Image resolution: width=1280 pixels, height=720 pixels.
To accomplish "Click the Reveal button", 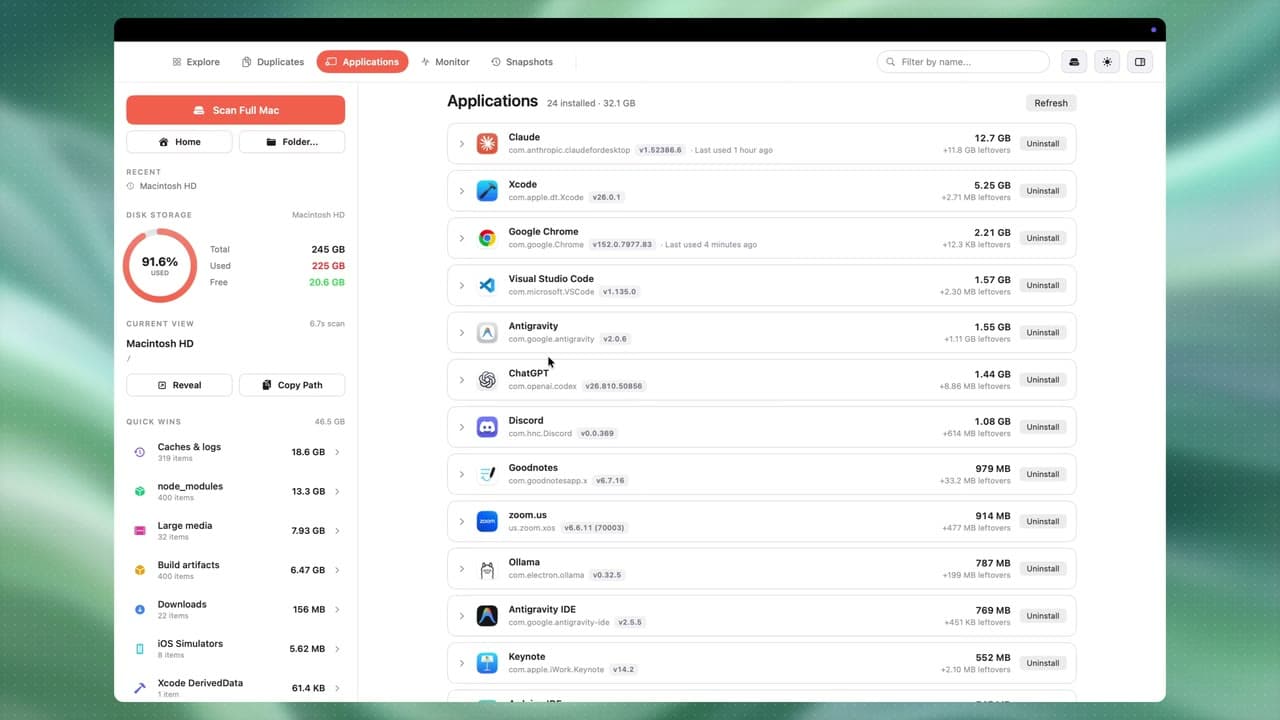I will click(x=179, y=385).
